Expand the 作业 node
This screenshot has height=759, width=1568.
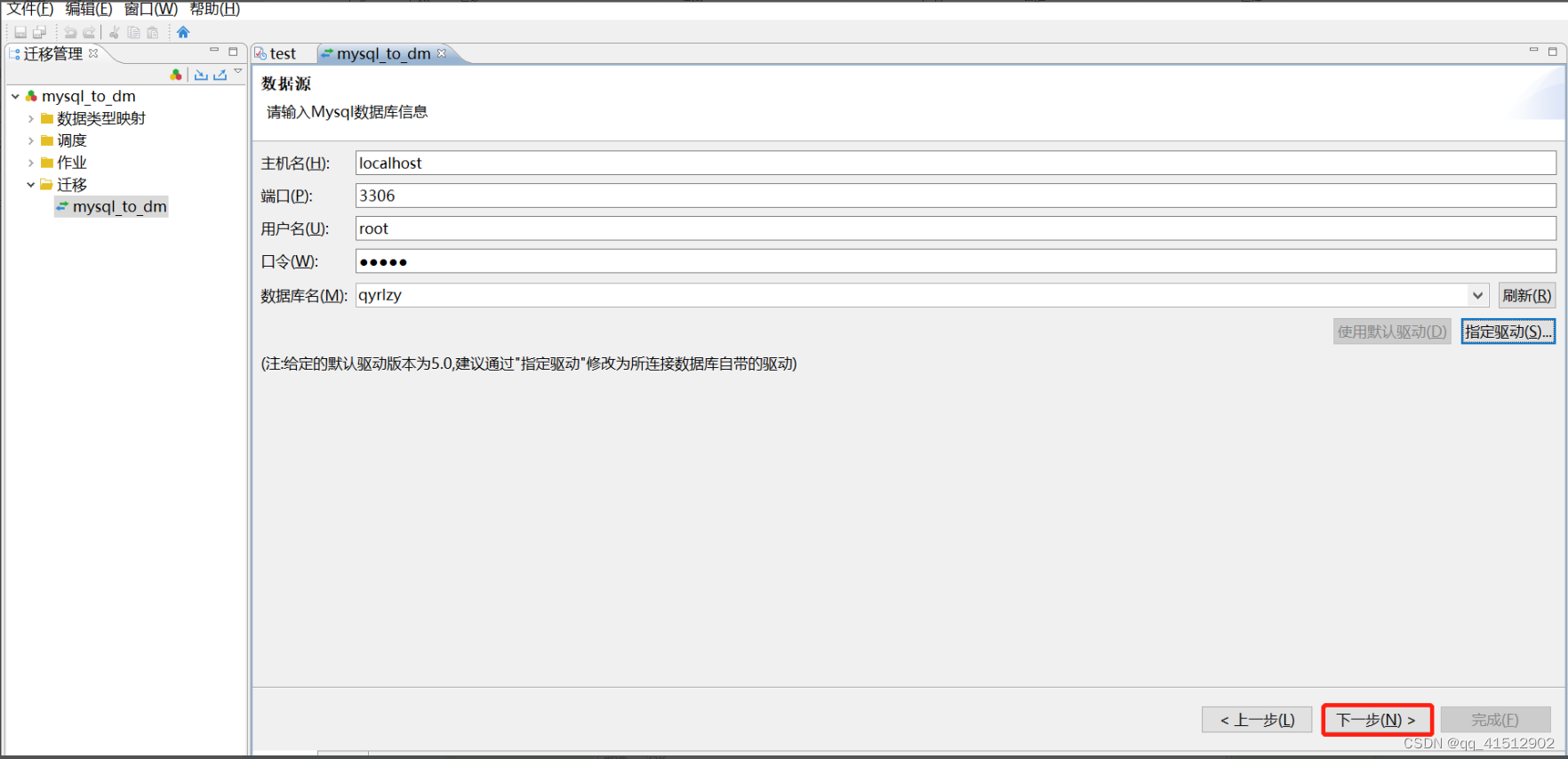pyautogui.click(x=31, y=163)
